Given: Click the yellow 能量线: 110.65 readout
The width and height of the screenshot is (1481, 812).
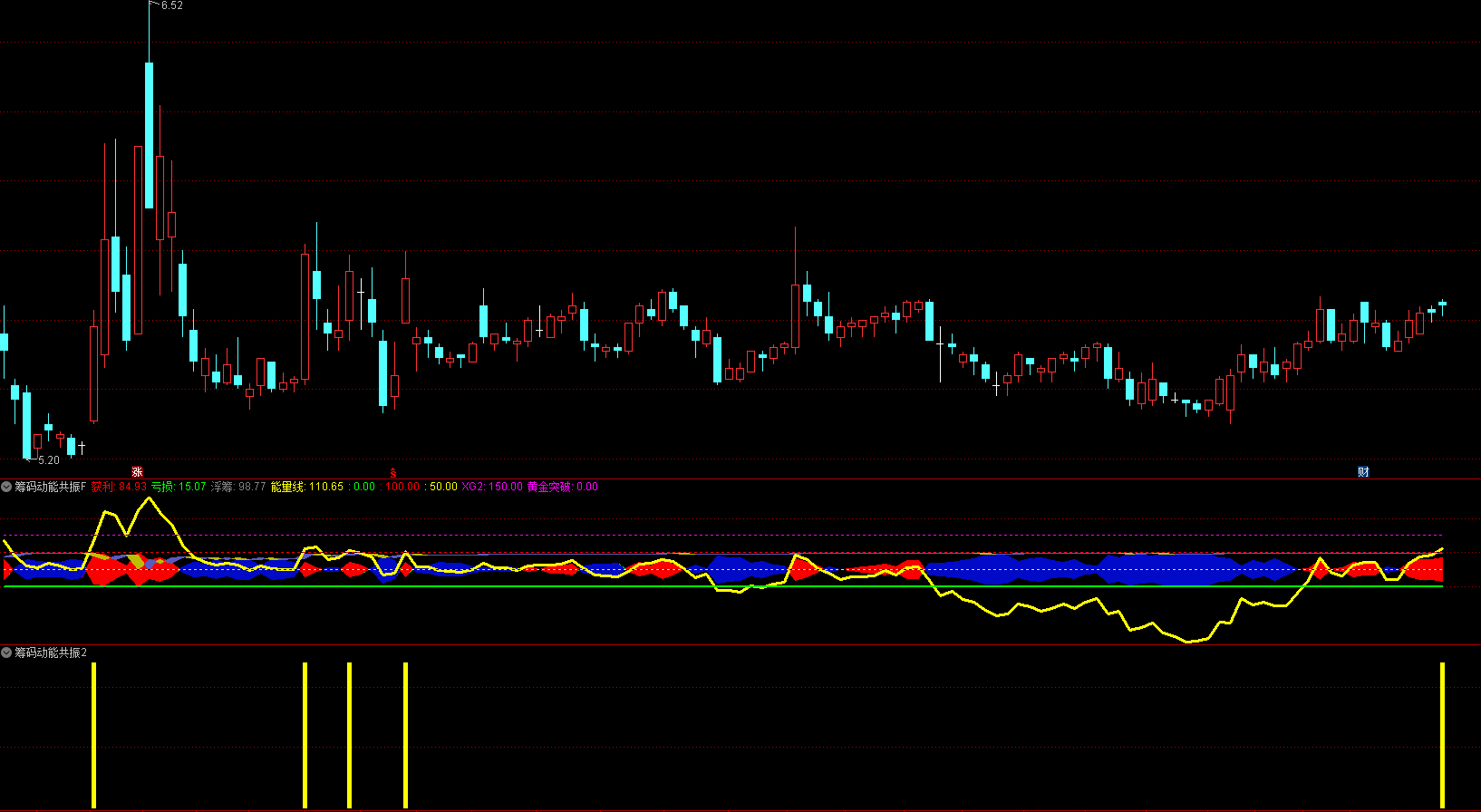Looking at the screenshot, I should pos(307,487).
